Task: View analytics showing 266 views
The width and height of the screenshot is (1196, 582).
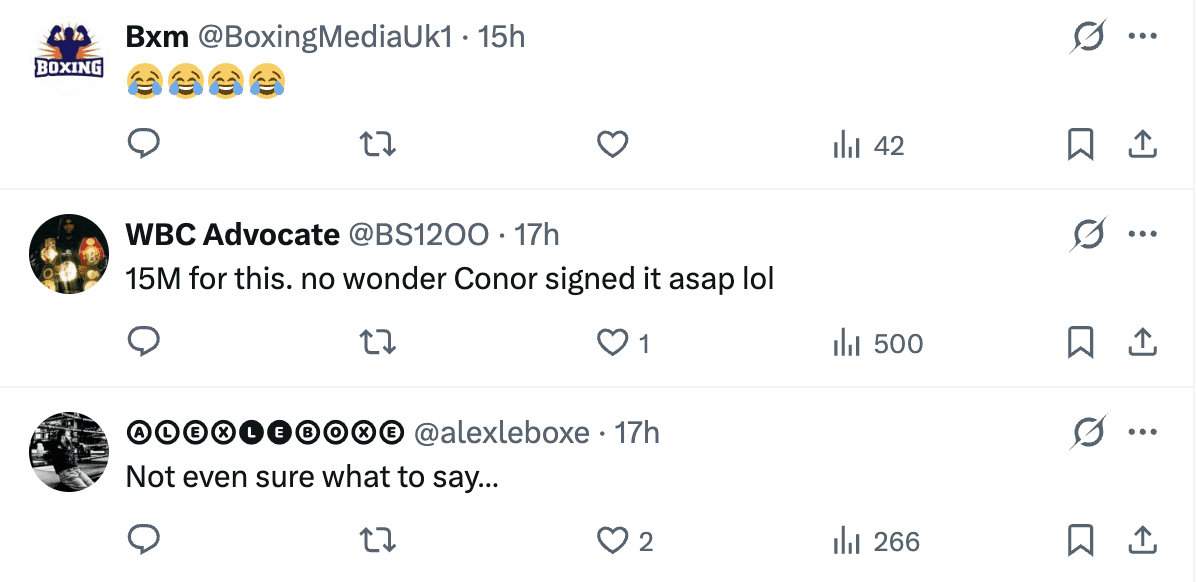Action: point(876,542)
